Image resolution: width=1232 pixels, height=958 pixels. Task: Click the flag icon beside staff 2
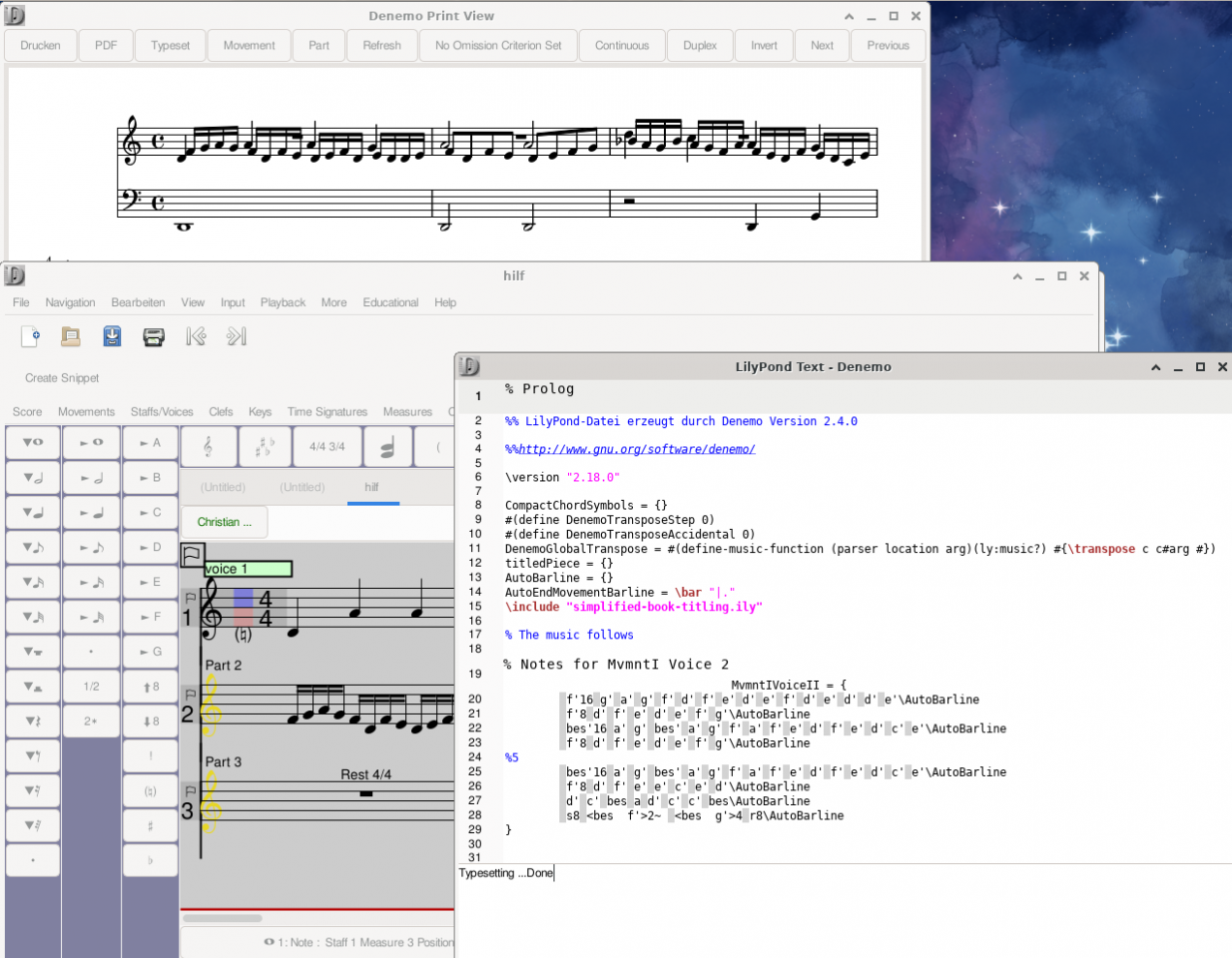(x=191, y=695)
